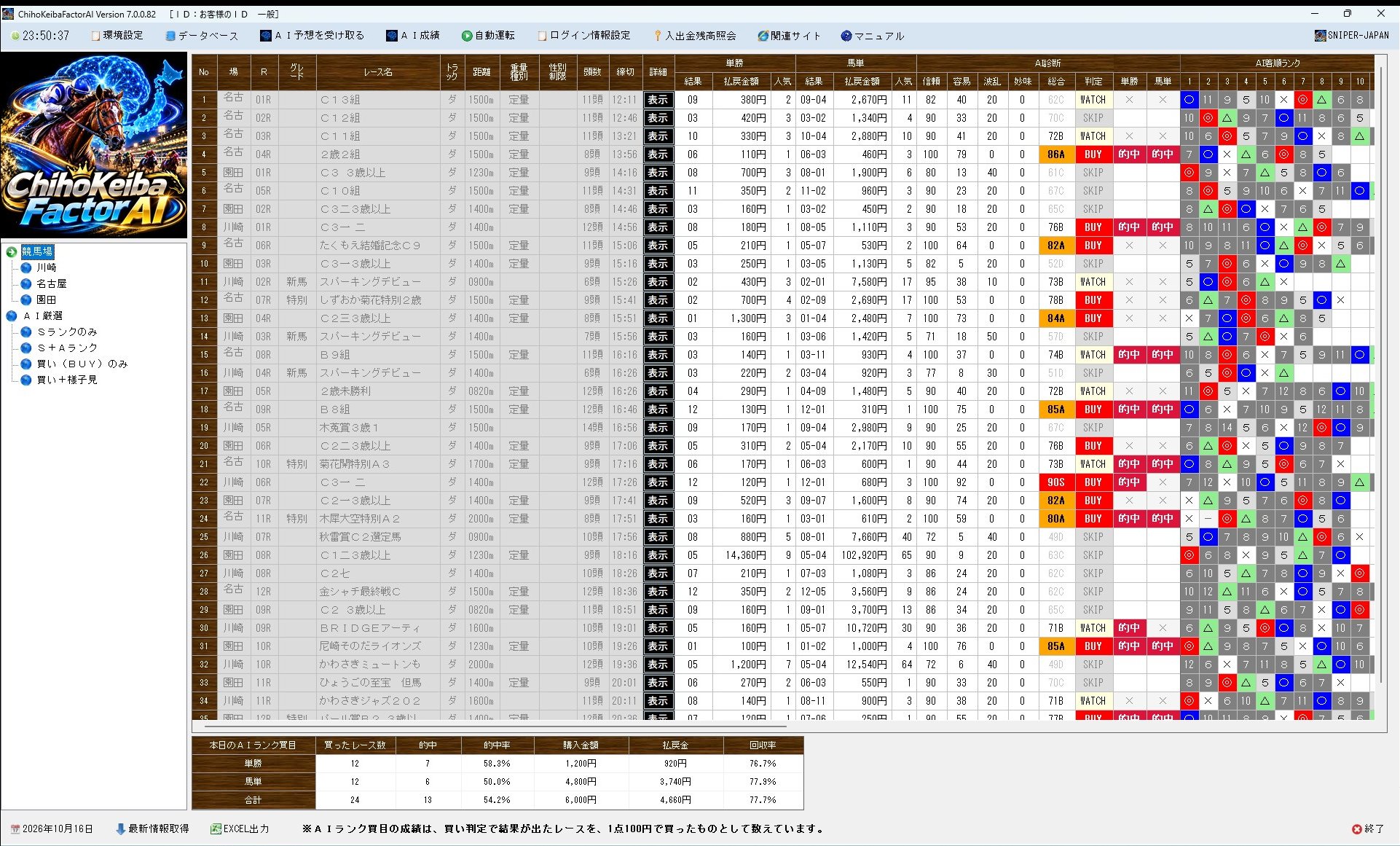The height and width of the screenshot is (846, 1400).
Task: Select Ｓ＋Ａランク filter
Action: (x=67, y=348)
